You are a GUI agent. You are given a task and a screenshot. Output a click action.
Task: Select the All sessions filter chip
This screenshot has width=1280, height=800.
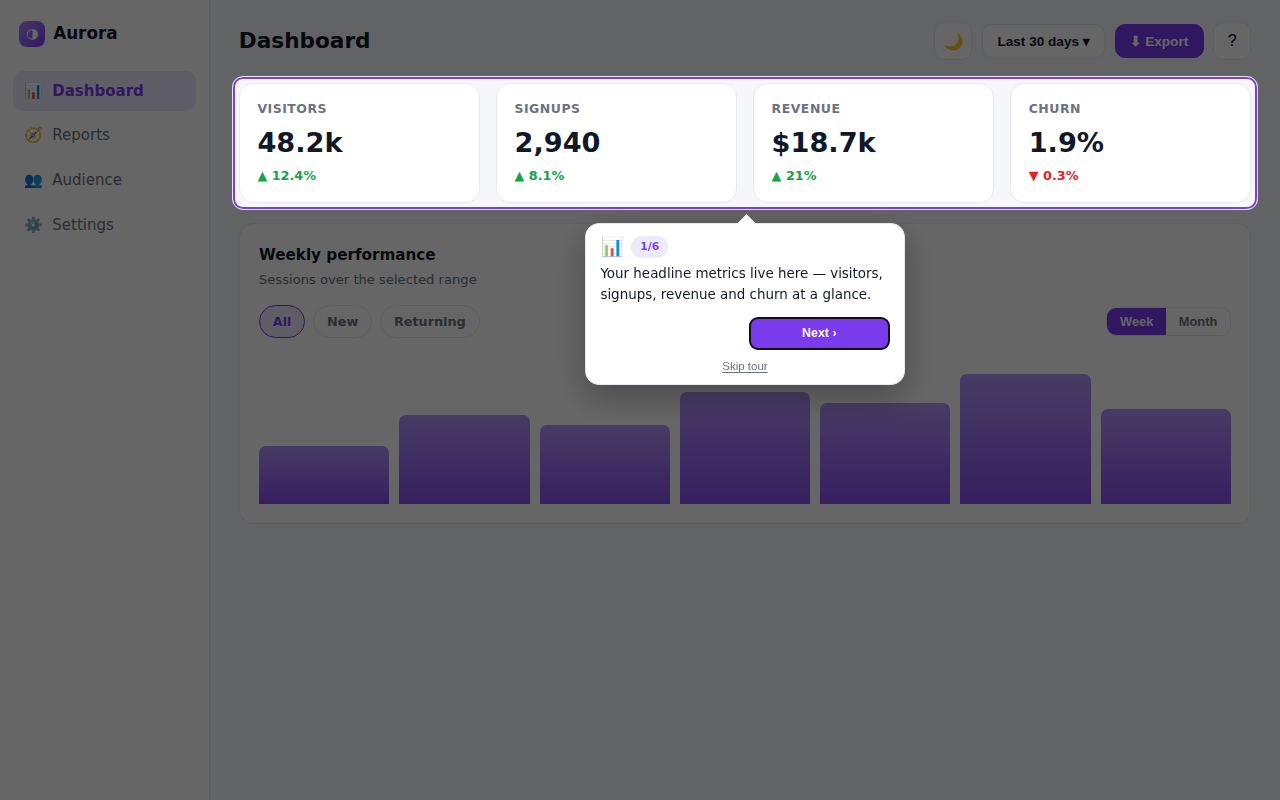coord(282,322)
